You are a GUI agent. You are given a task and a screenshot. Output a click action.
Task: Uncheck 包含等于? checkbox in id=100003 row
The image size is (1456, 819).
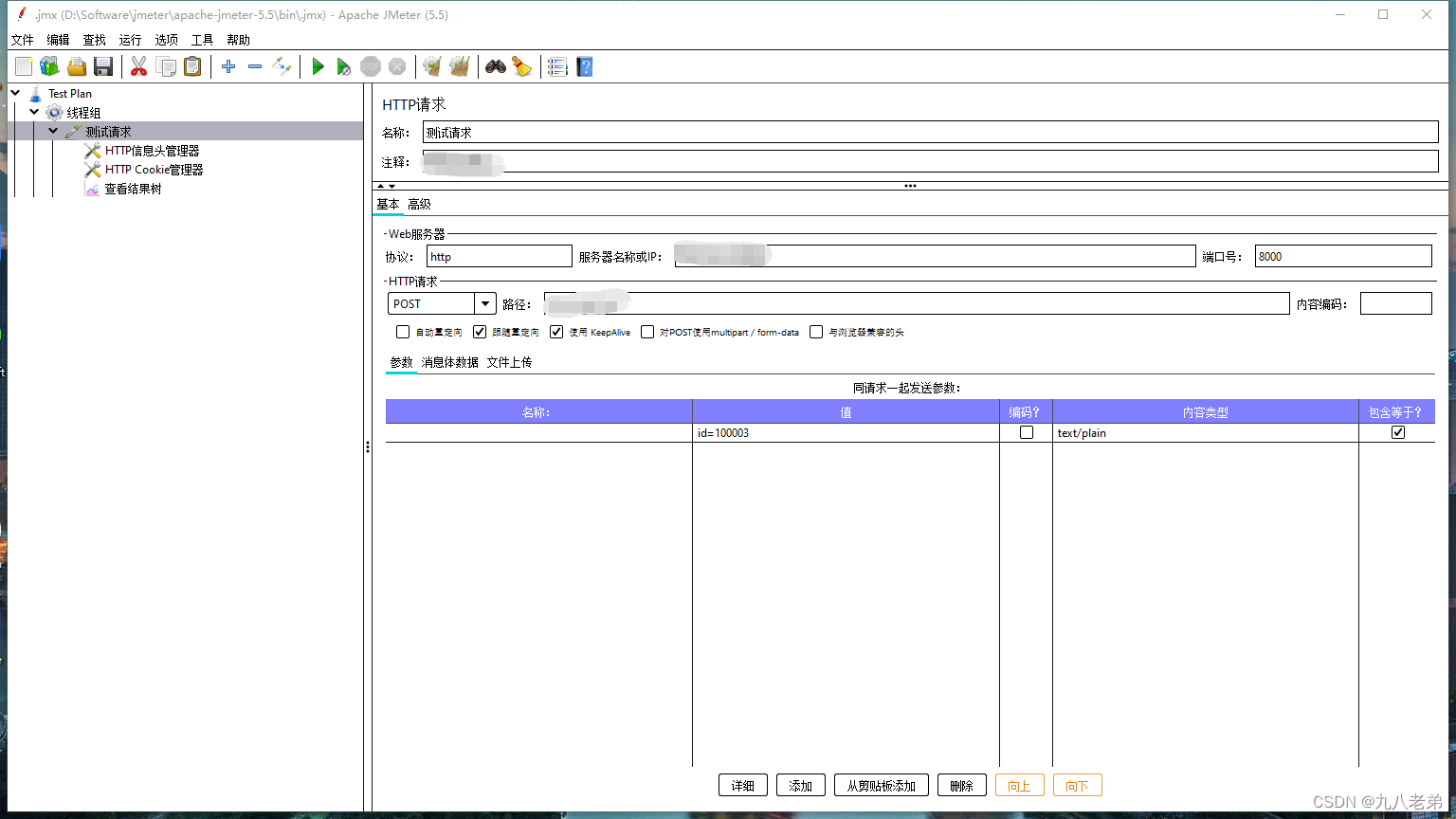(x=1397, y=432)
